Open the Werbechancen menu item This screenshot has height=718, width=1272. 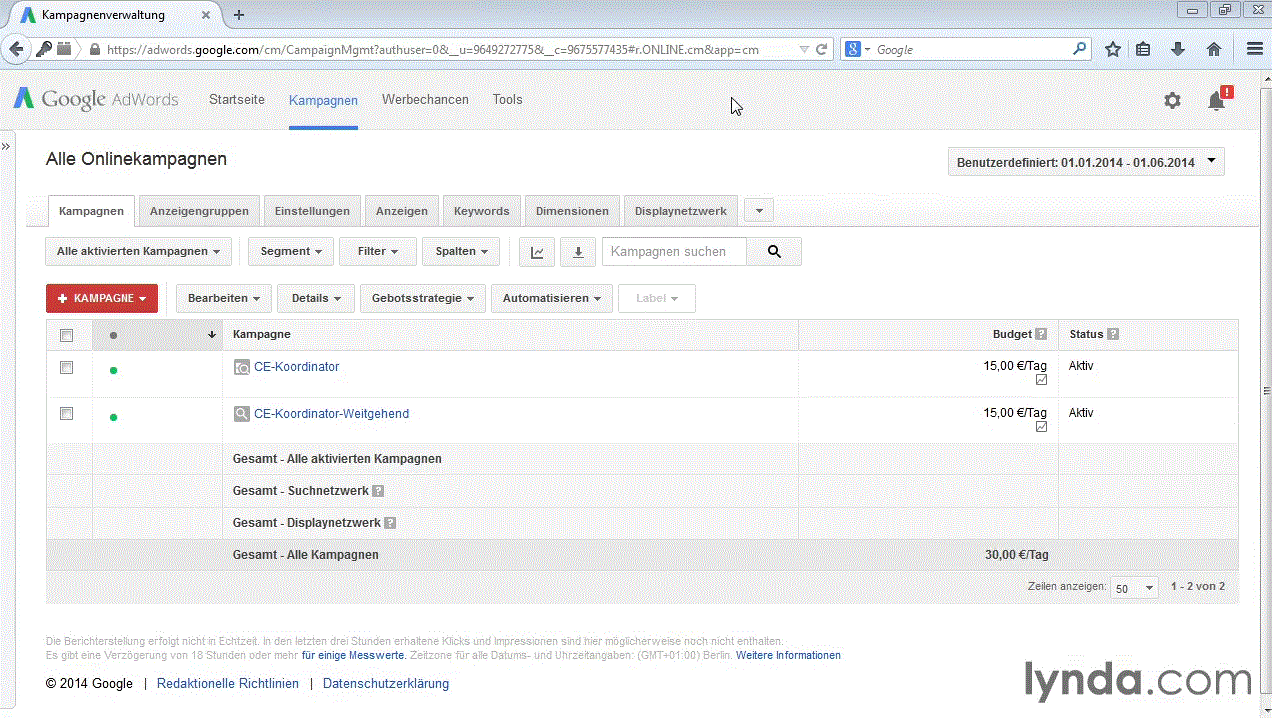425,100
